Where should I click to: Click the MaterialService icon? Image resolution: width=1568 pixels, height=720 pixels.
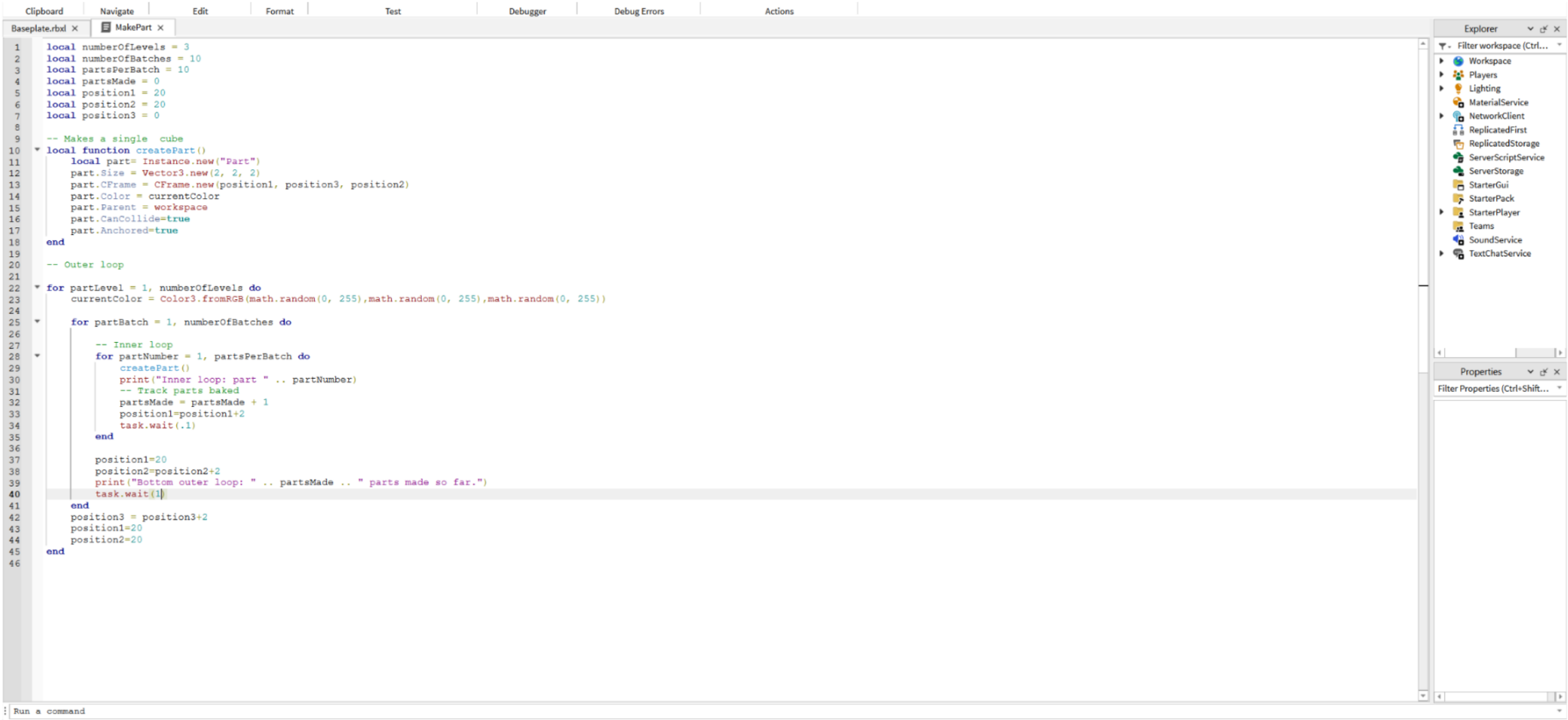[1459, 102]
